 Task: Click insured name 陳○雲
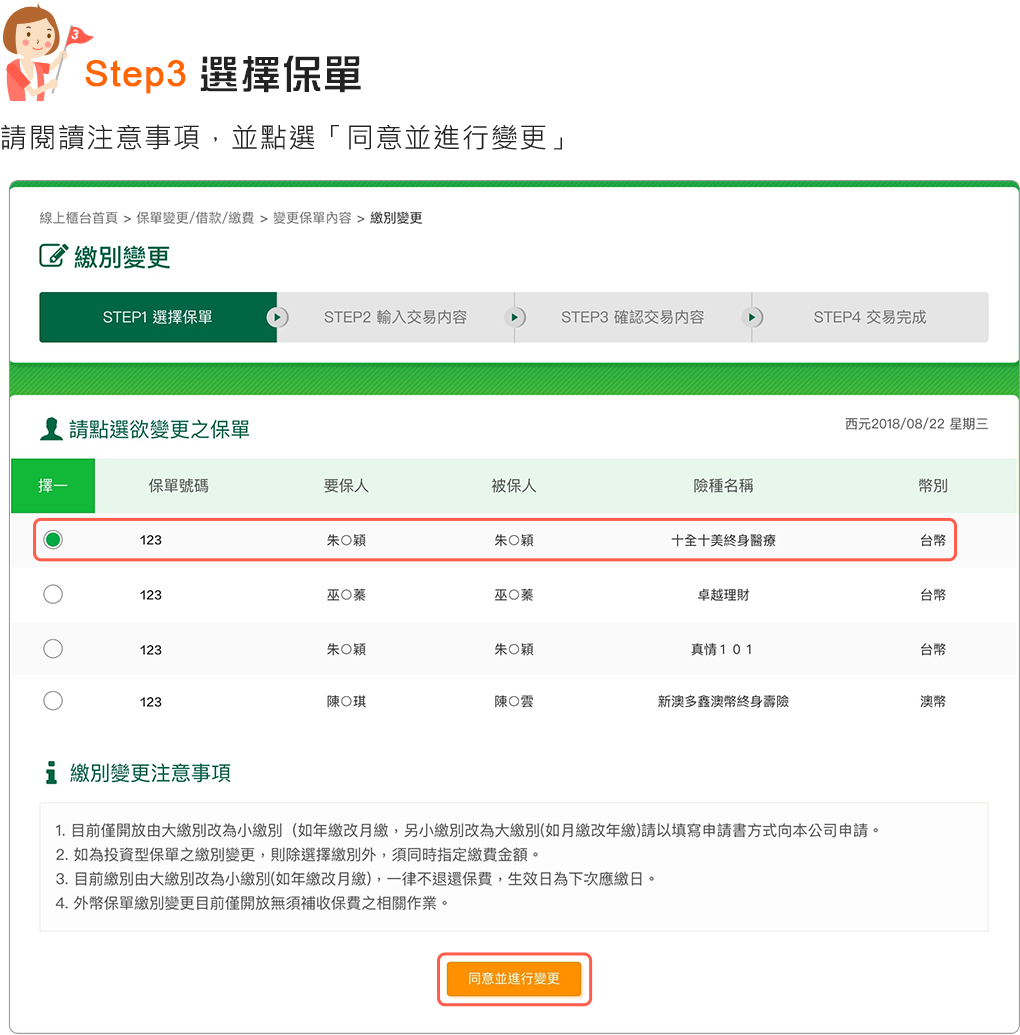[514, 702]
